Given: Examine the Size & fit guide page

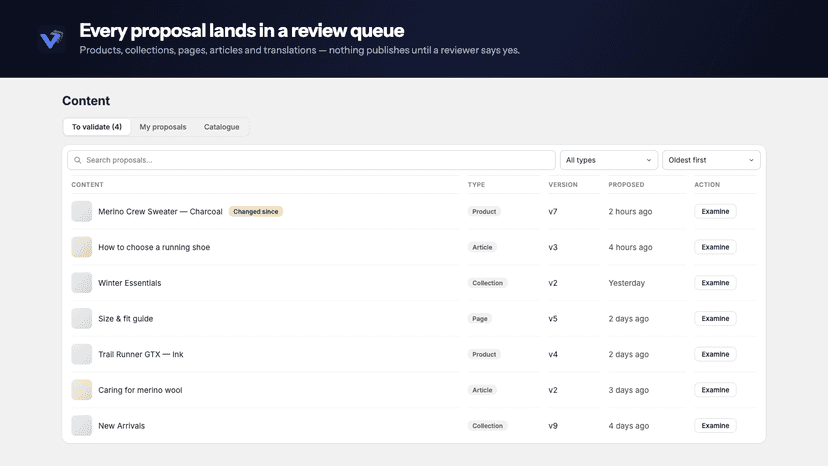Looking at the screenshot, I should pos(715,319).
